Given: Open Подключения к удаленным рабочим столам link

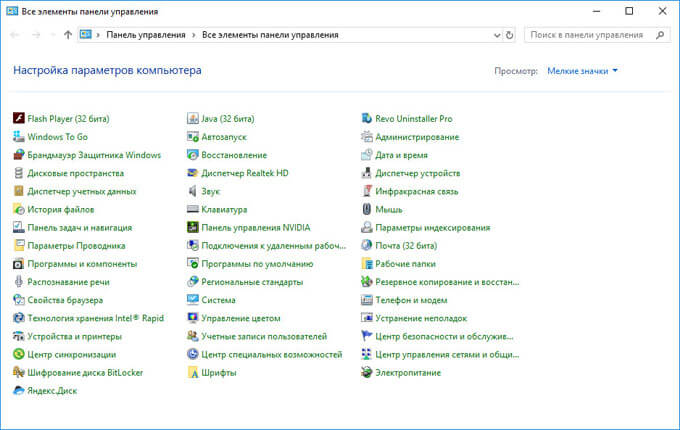Looking at the screenshot, I should click(274, 246).
